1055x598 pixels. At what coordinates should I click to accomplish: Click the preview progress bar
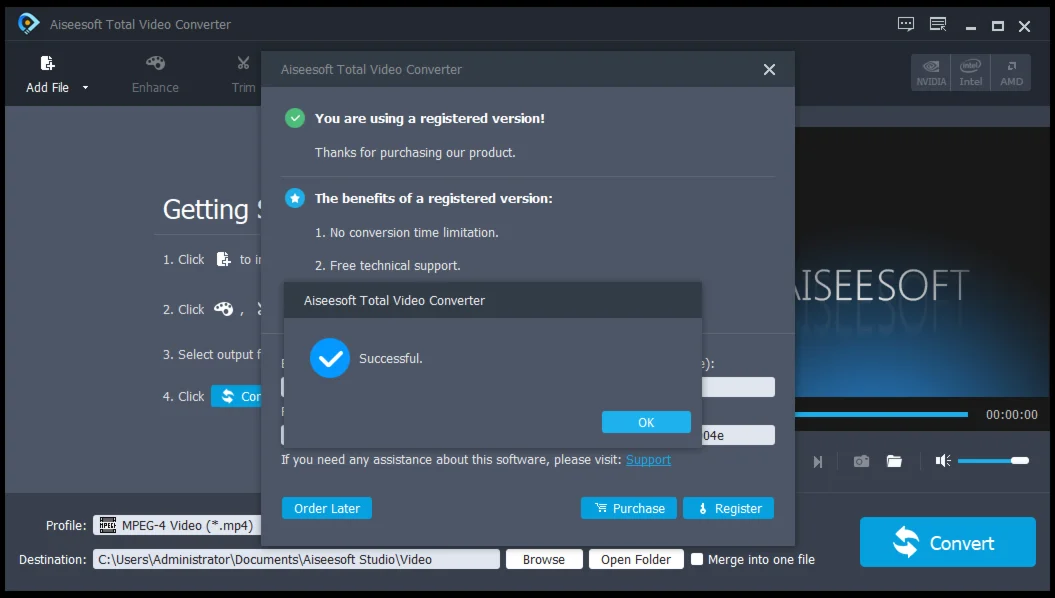(x=881, y=414)
